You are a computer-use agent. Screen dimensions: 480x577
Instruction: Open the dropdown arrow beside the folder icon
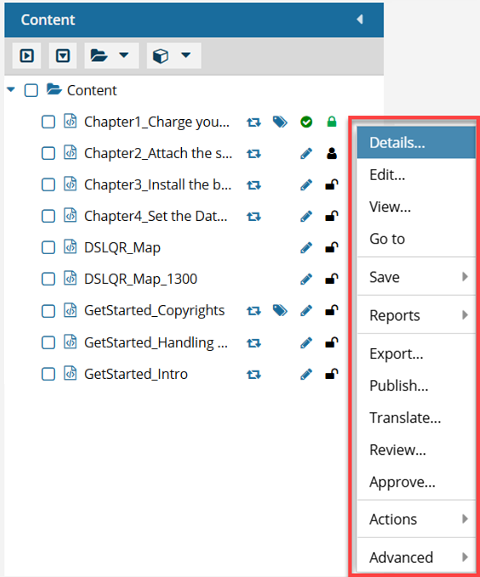pos(124,55)
